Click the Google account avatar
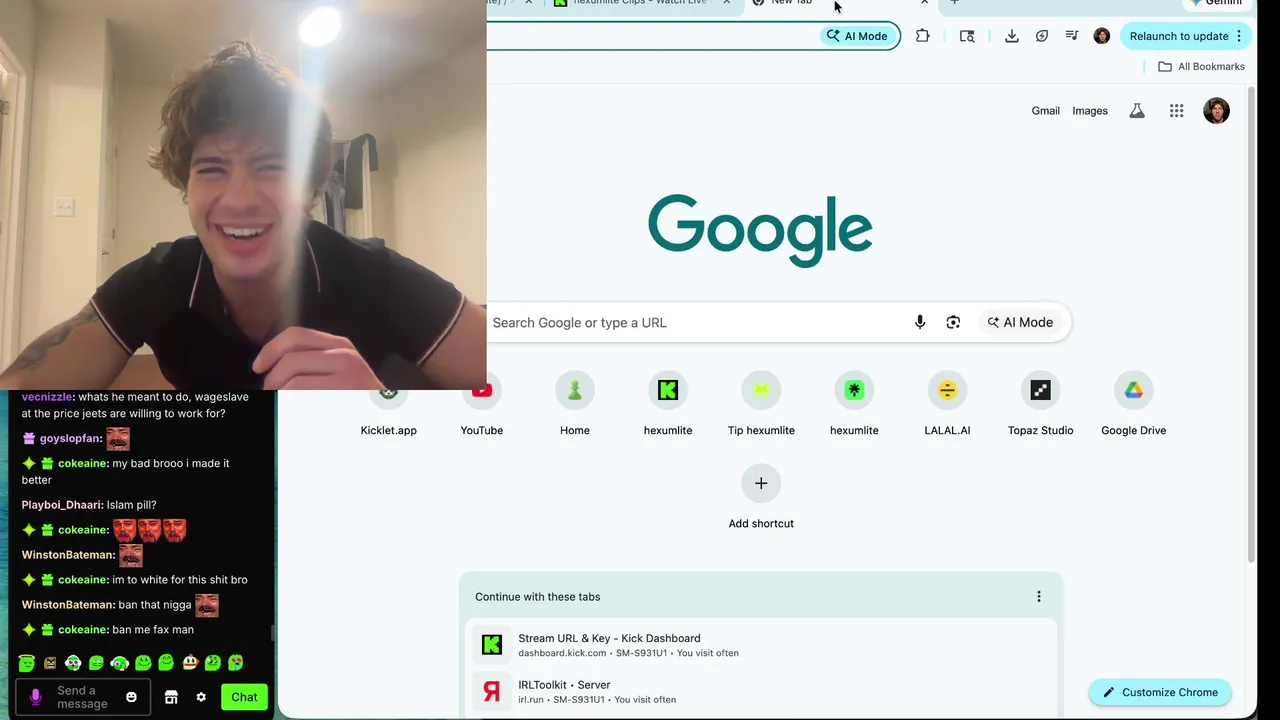Screen dimensions: 1280x720 click(x=1216, y=111)
